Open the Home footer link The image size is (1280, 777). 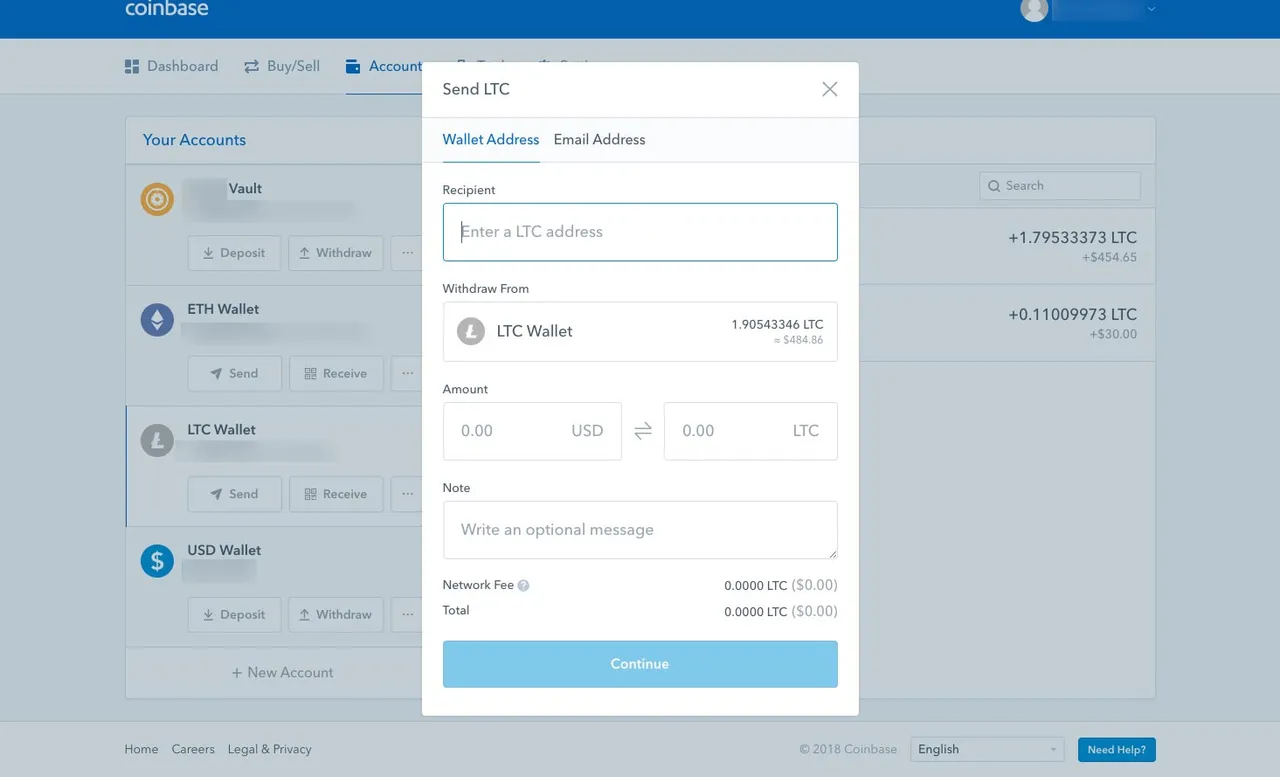point(141,749)
